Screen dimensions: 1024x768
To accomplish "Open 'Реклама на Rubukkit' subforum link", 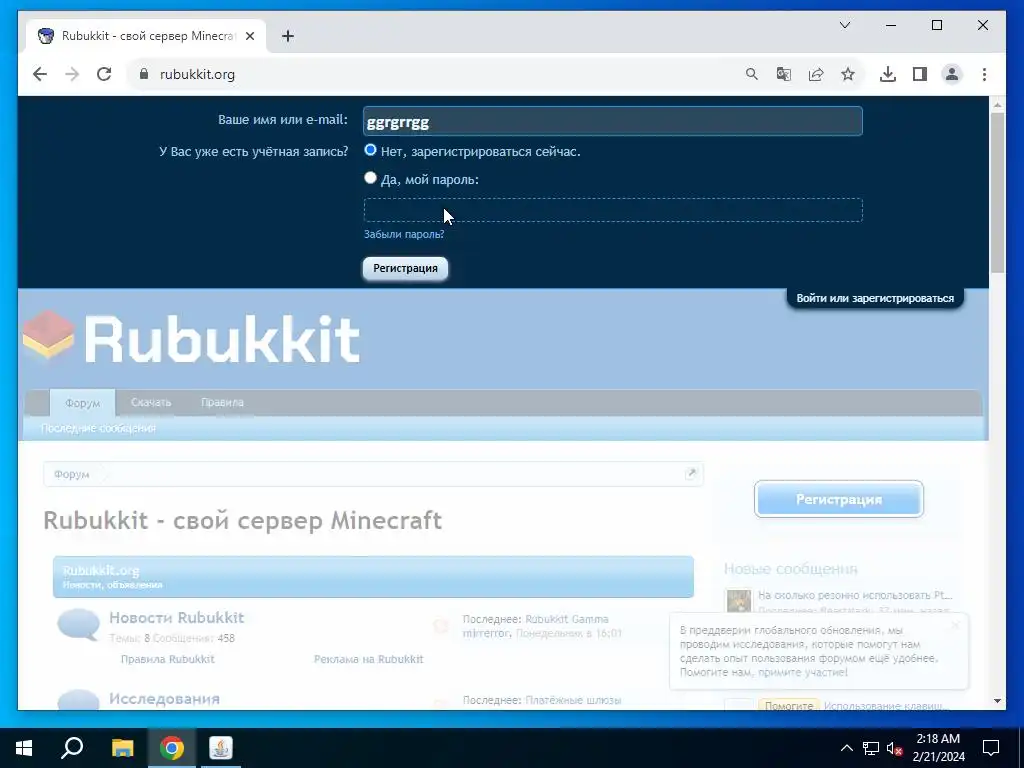I will click(x=368, y=660).
